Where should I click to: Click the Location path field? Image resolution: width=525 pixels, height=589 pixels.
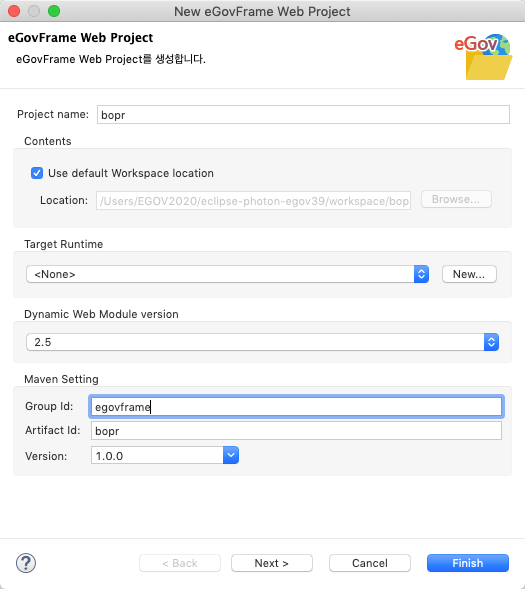coord(253,201)
